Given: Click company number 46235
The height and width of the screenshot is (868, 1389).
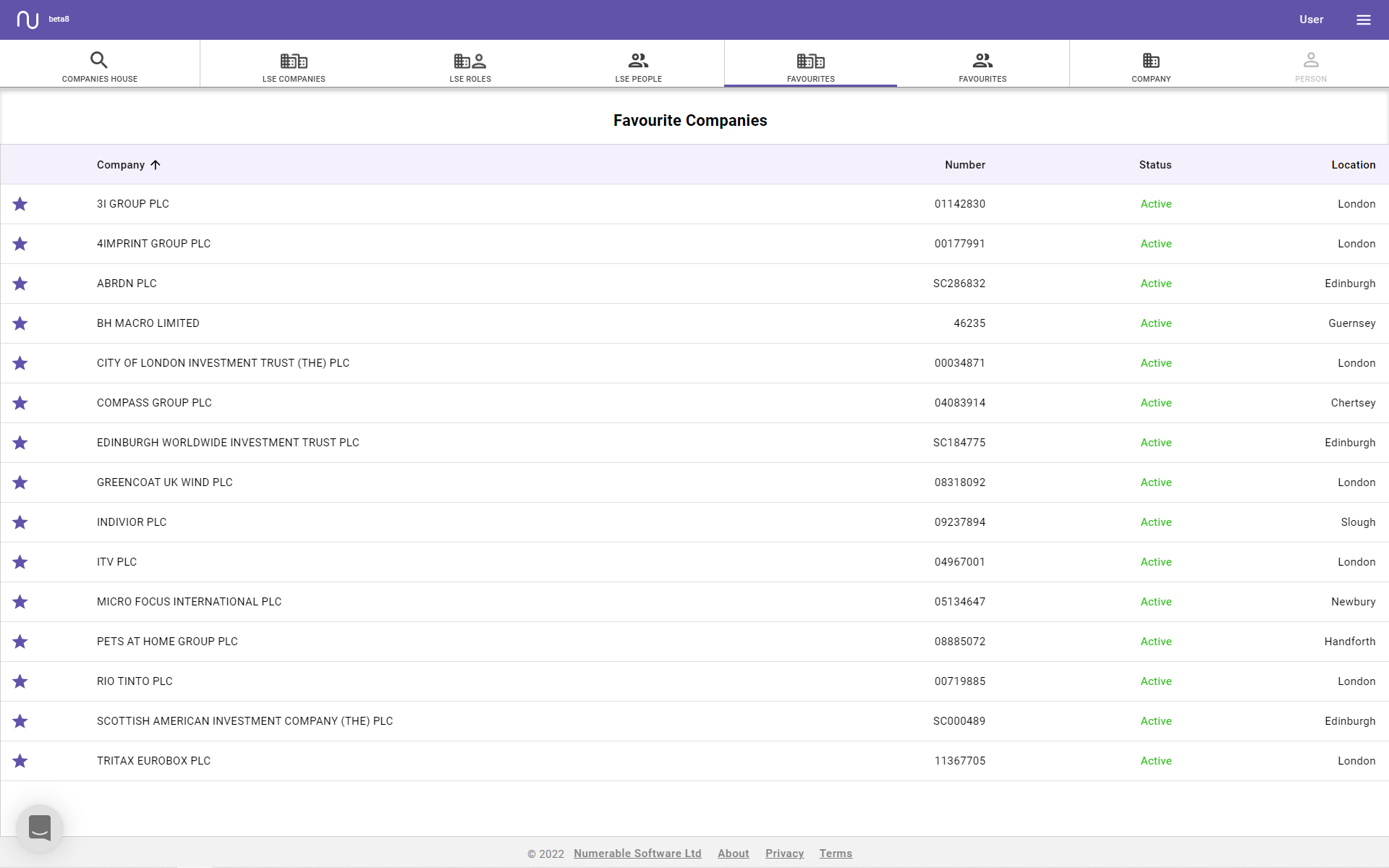Looking at the screenshot, I should coord(969,323).
